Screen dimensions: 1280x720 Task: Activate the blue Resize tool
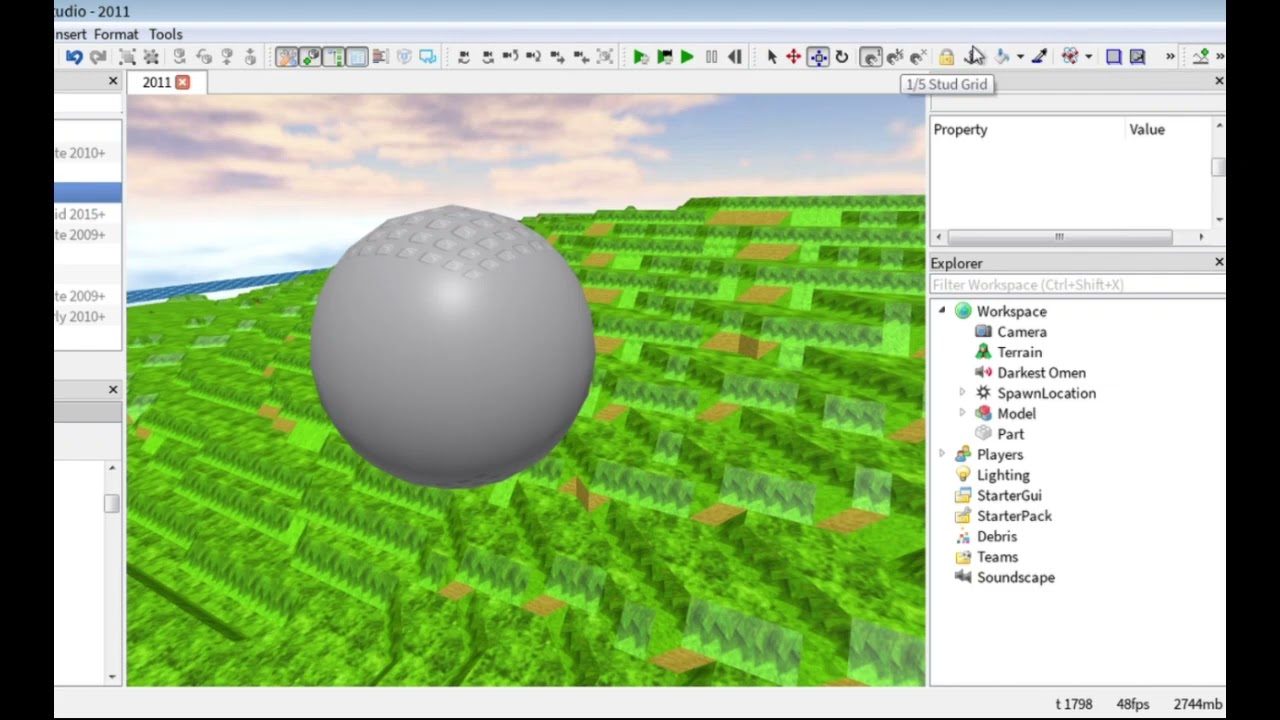tap(818, 57)
